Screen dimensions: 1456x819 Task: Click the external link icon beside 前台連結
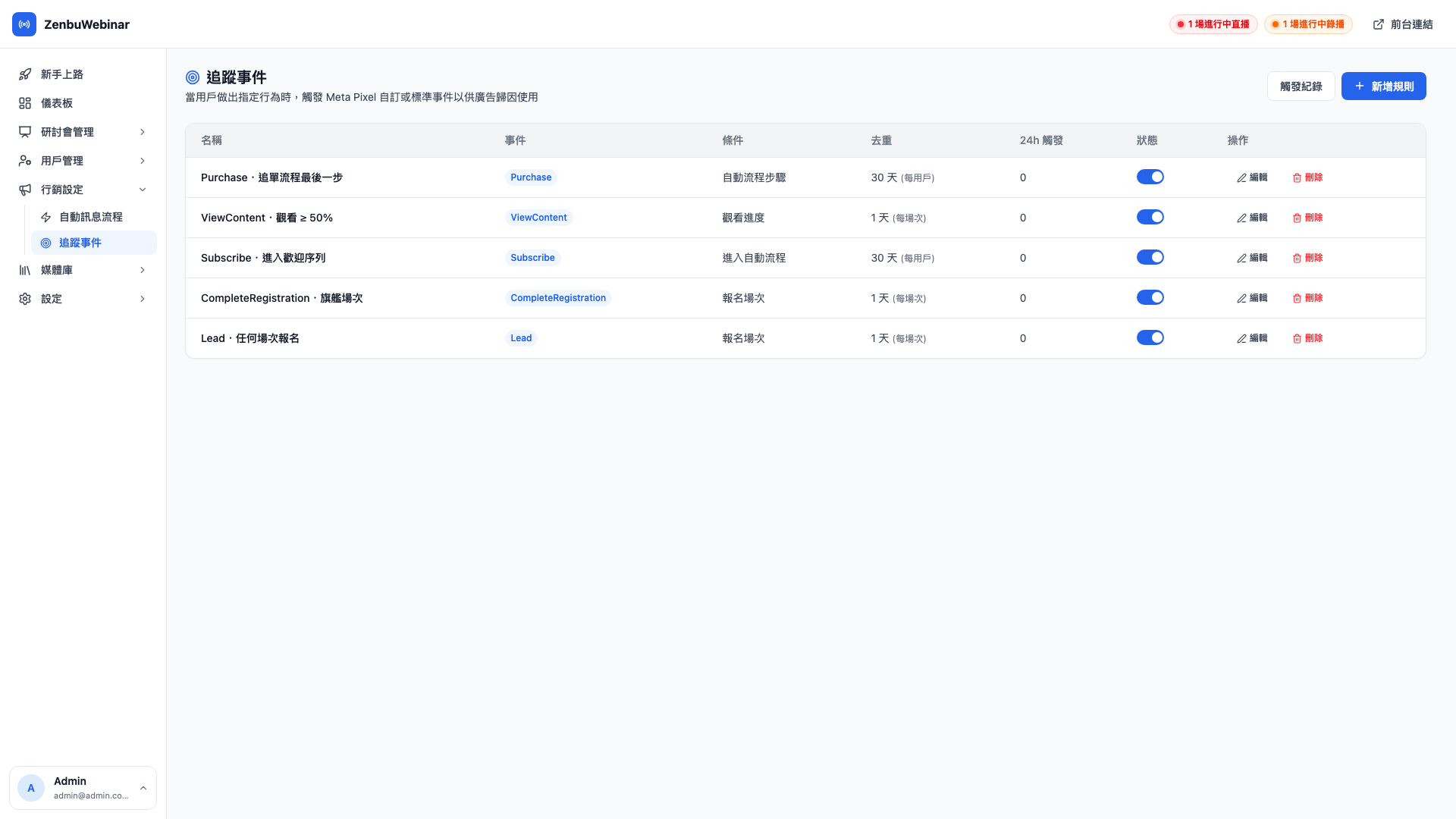pos(1379,24)
